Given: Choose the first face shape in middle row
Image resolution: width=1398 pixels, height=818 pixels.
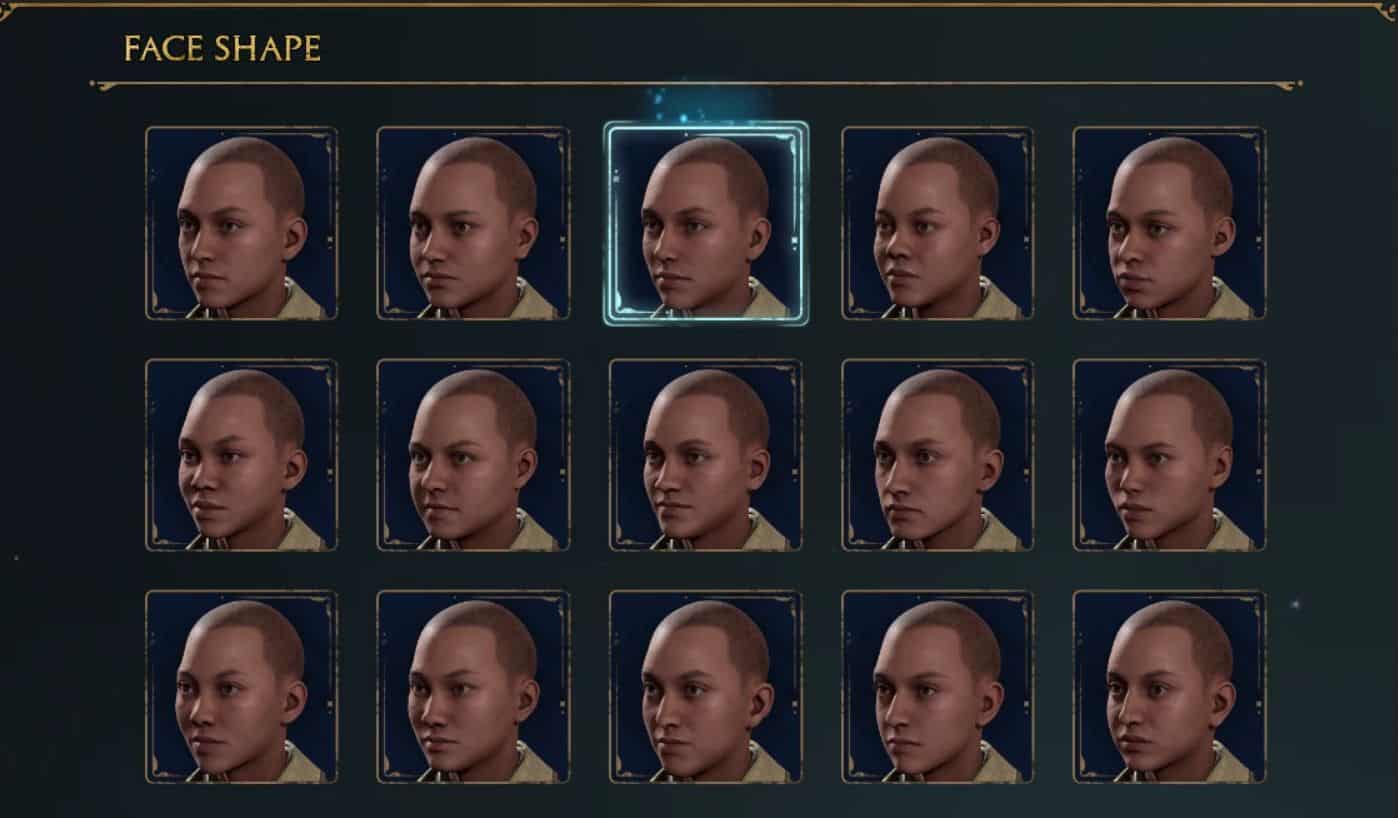Looking at the screenshot, I should click(x=241, y=455).
